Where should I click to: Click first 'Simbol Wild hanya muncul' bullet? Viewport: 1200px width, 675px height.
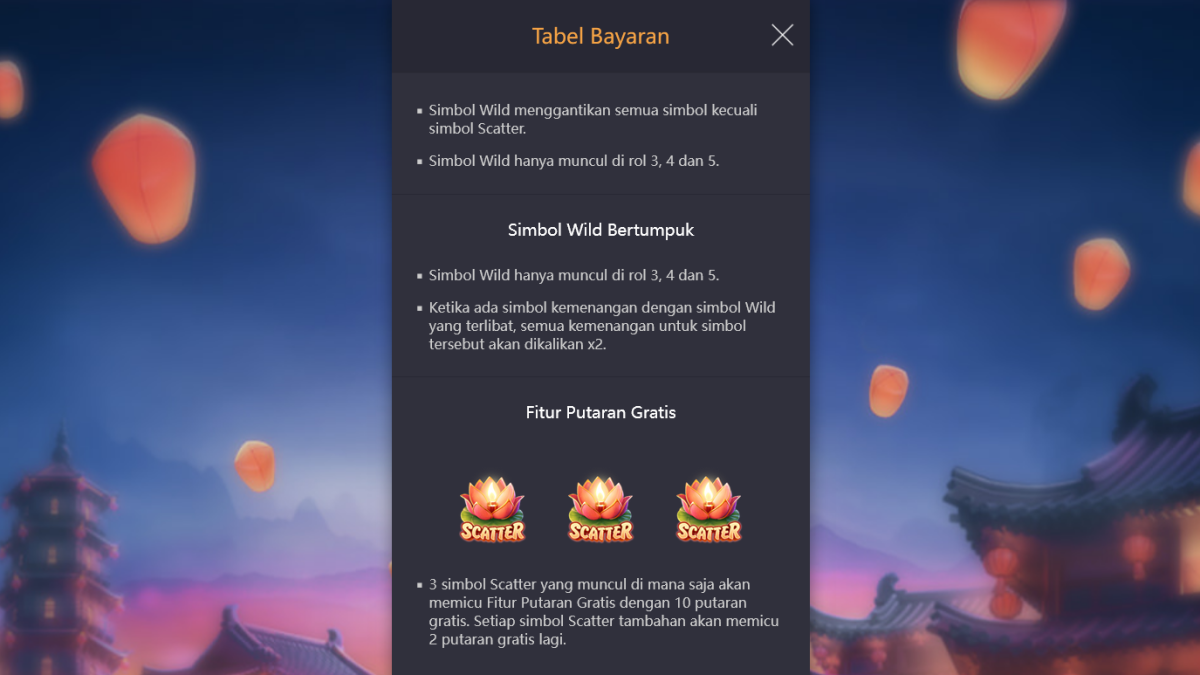coord(573,161)
